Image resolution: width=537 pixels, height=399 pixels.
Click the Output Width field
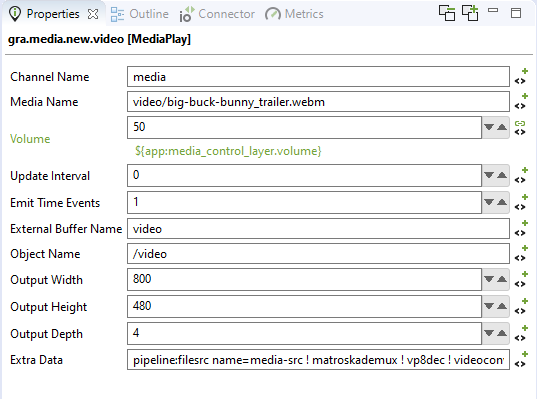[x=304, y=279]
